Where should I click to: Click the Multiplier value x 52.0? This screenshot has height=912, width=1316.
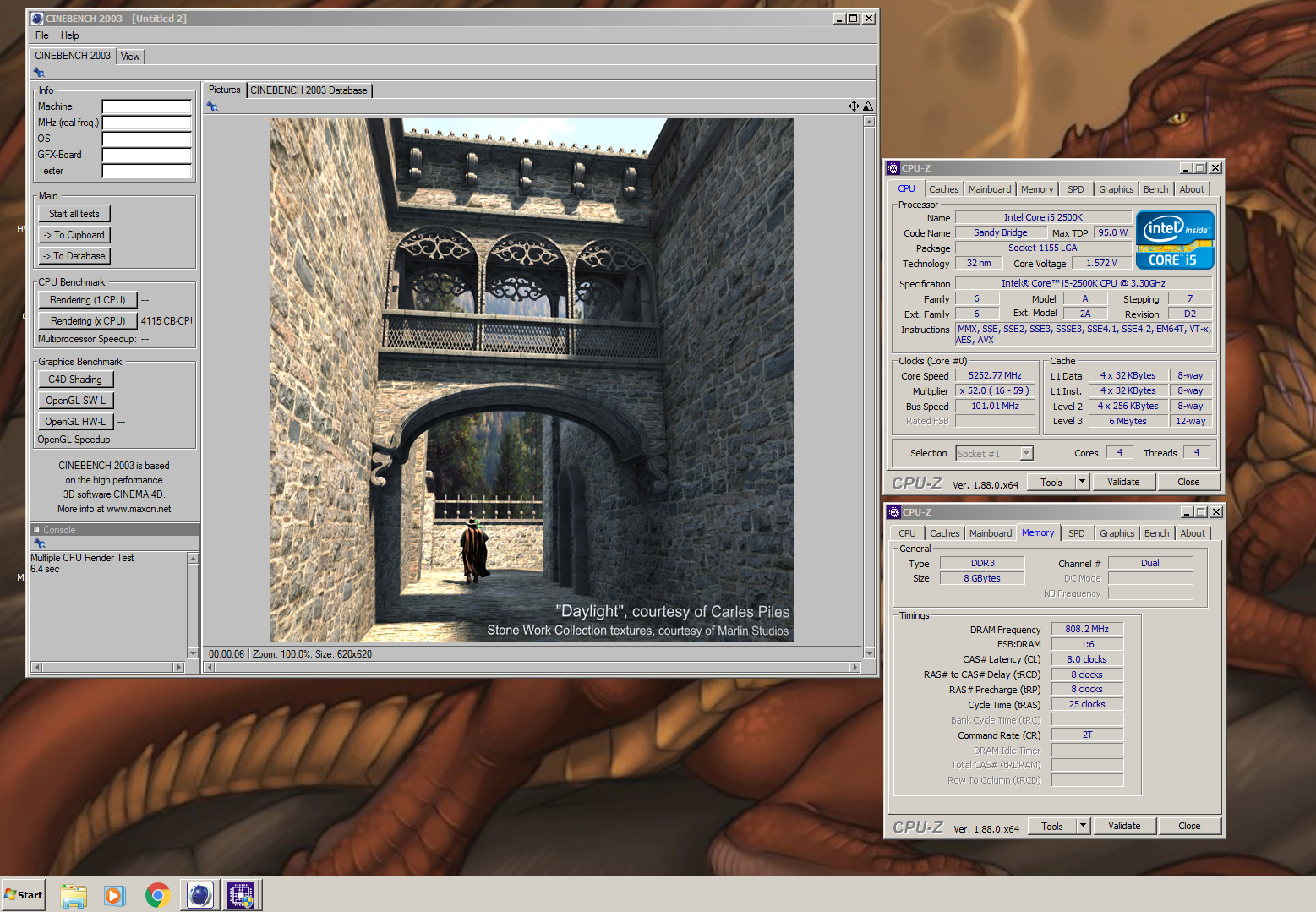point(995,390)
